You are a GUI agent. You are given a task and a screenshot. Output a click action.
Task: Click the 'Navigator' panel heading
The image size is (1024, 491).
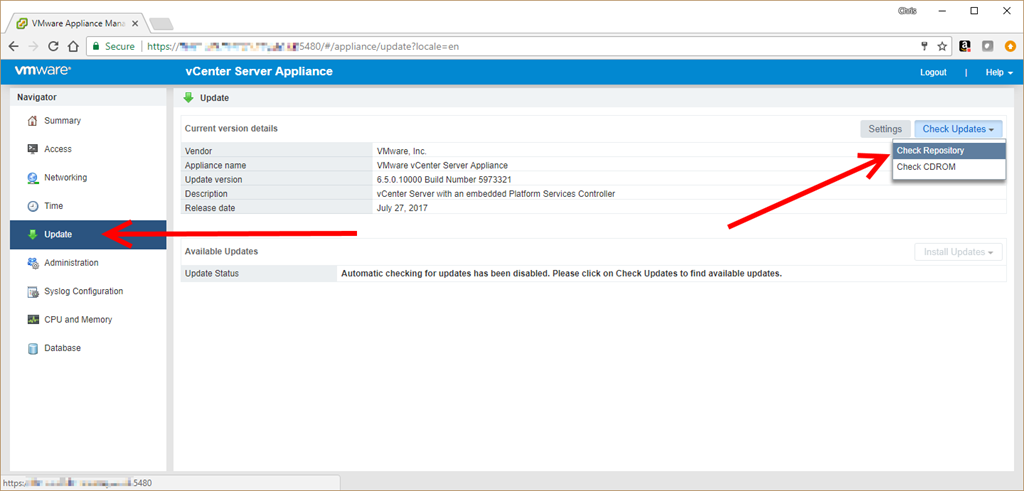[x=37, y=97]
